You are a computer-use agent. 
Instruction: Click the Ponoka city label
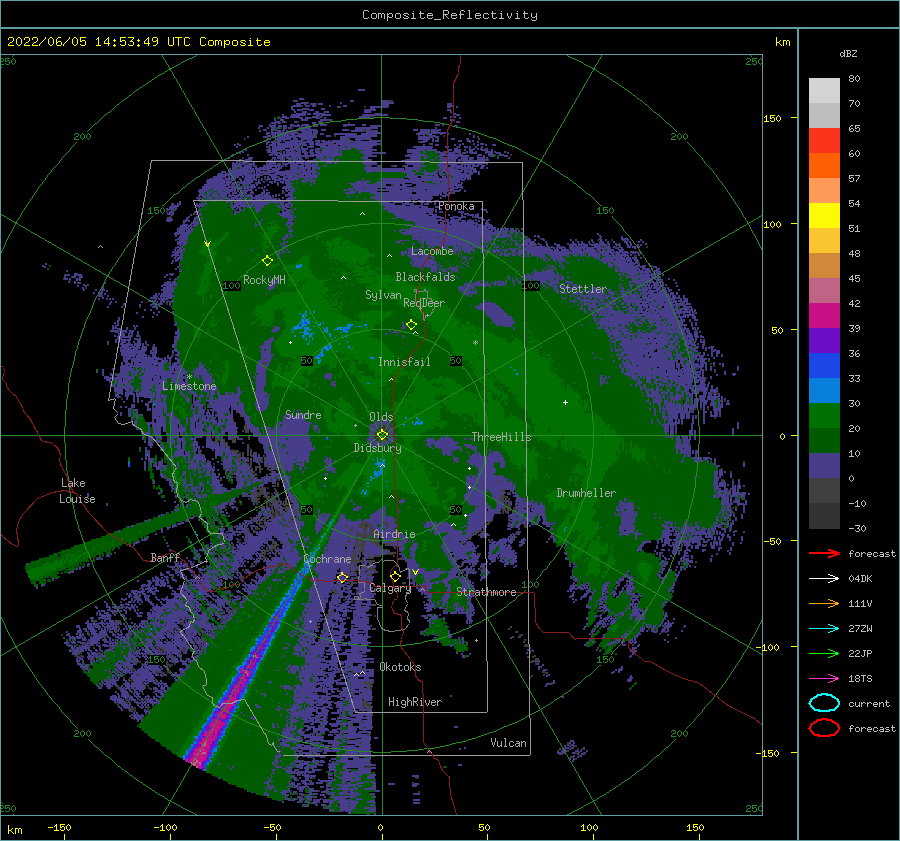click(x=456, y=206)
